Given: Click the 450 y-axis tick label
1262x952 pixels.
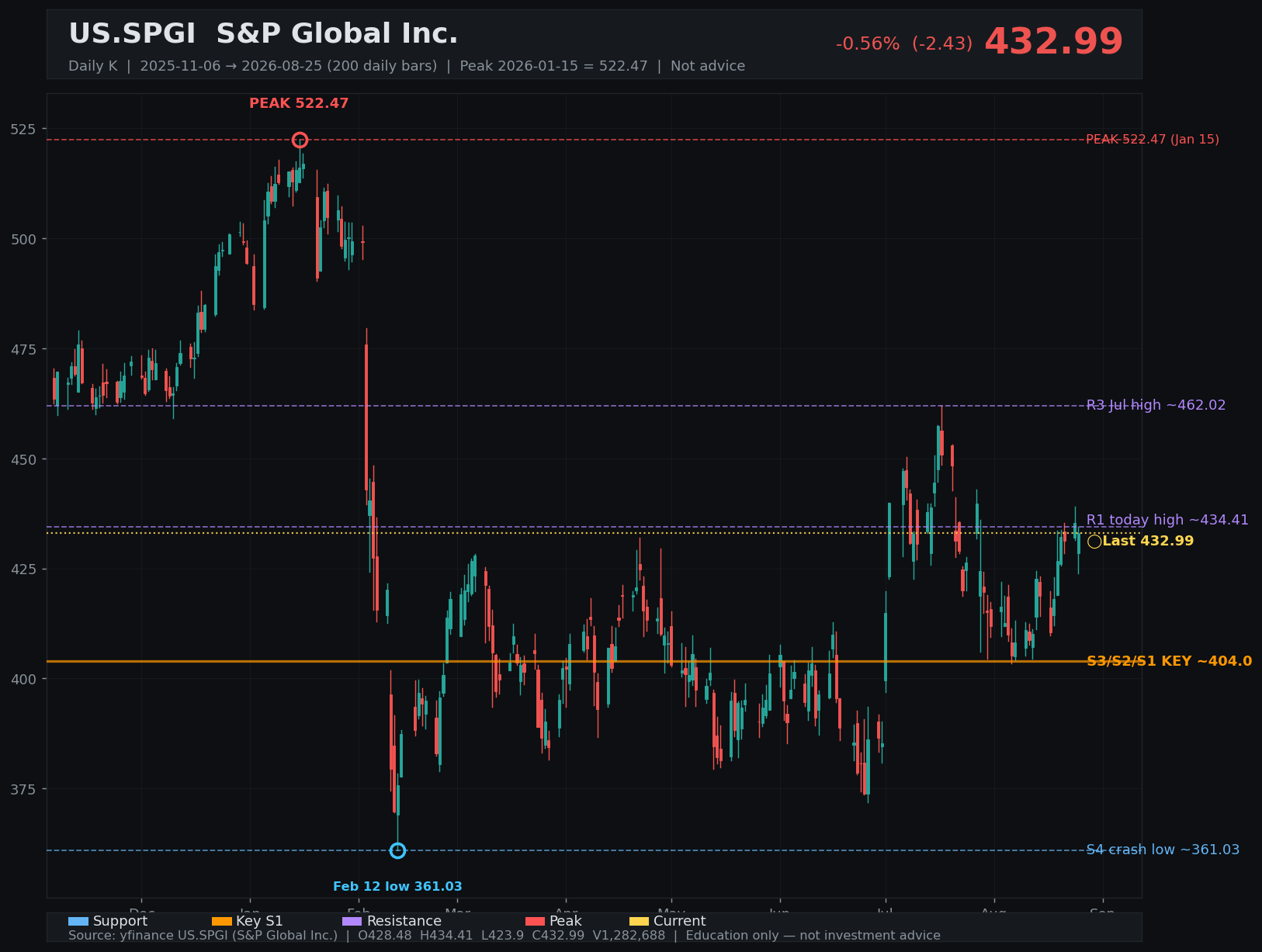Looking at the screenshot, I should click(23, 459).
